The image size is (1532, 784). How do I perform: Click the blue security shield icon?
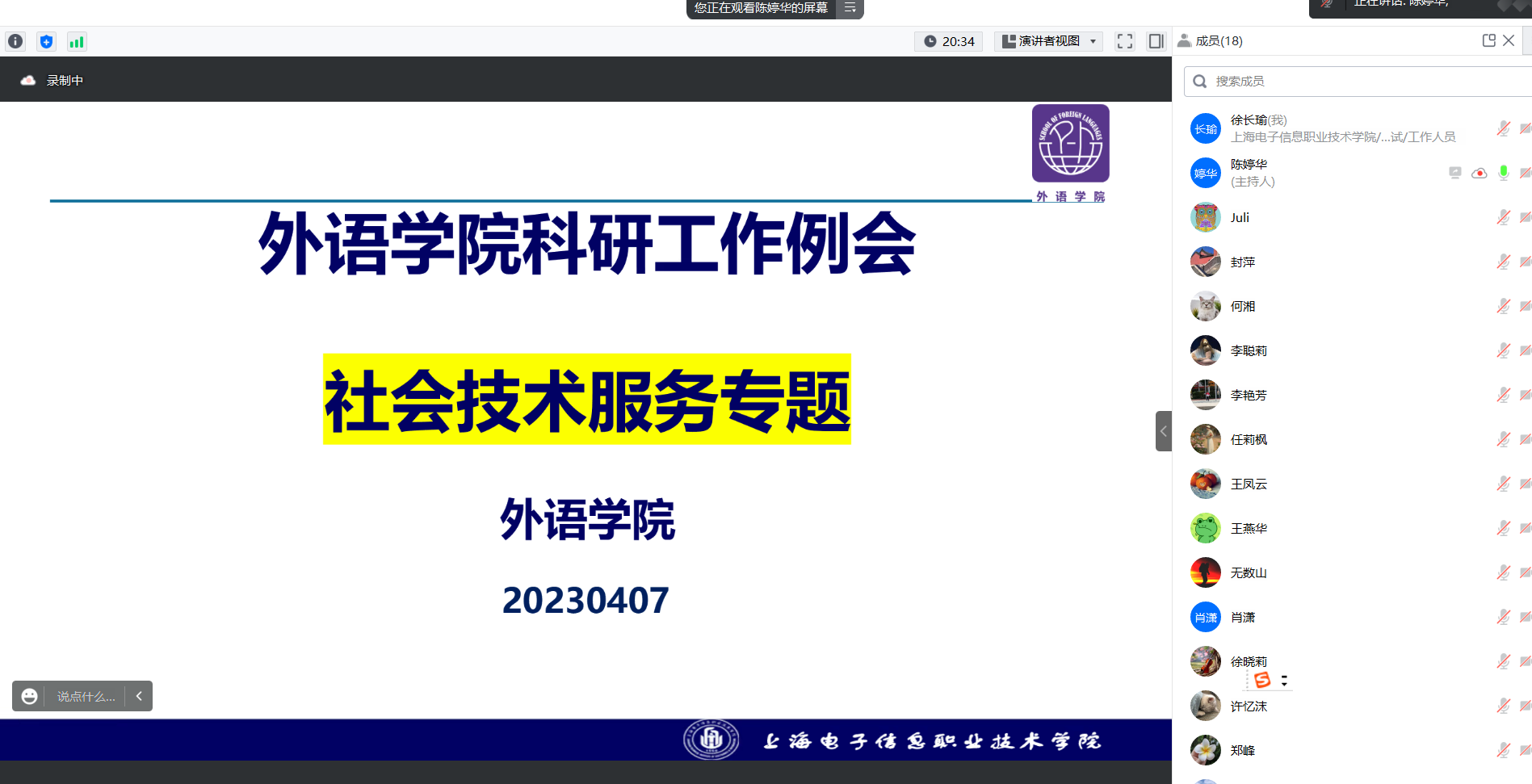(x=46, y=41)
